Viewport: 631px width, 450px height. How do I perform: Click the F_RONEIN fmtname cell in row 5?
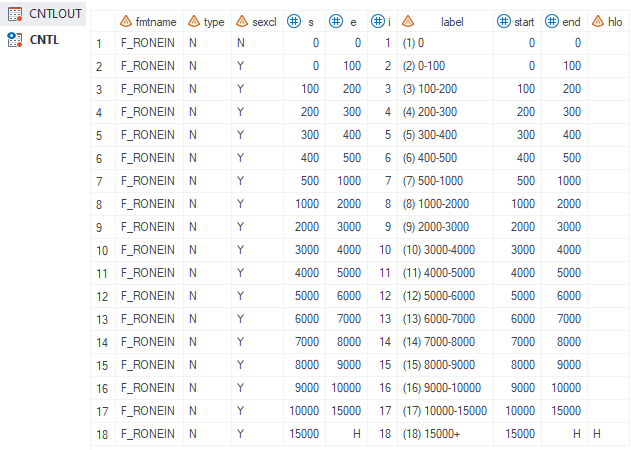click(x=148, y=134)
